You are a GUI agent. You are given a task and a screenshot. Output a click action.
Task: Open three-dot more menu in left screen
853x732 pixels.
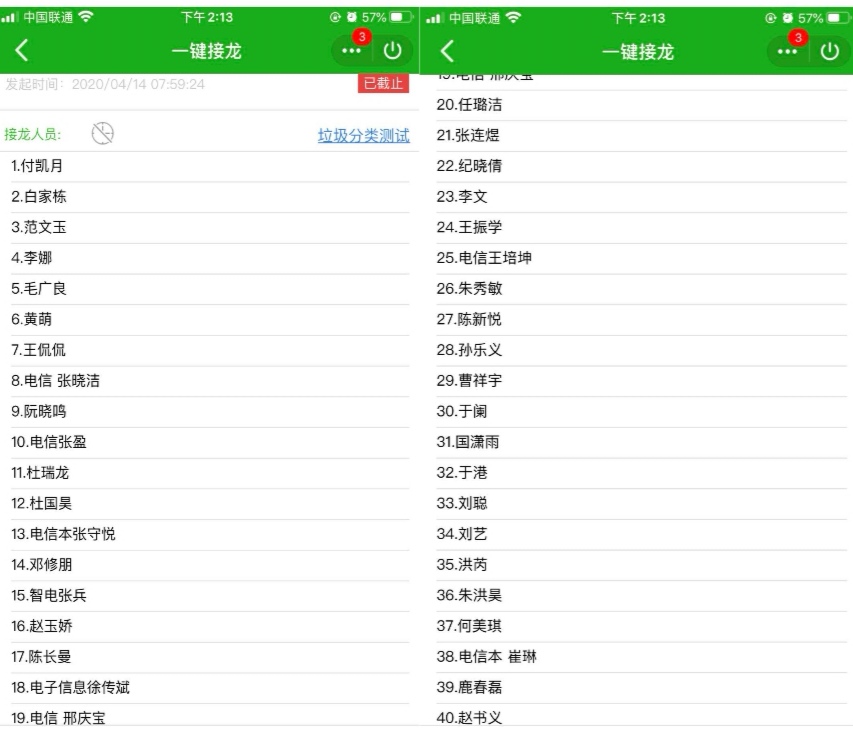tap(349, 50)
